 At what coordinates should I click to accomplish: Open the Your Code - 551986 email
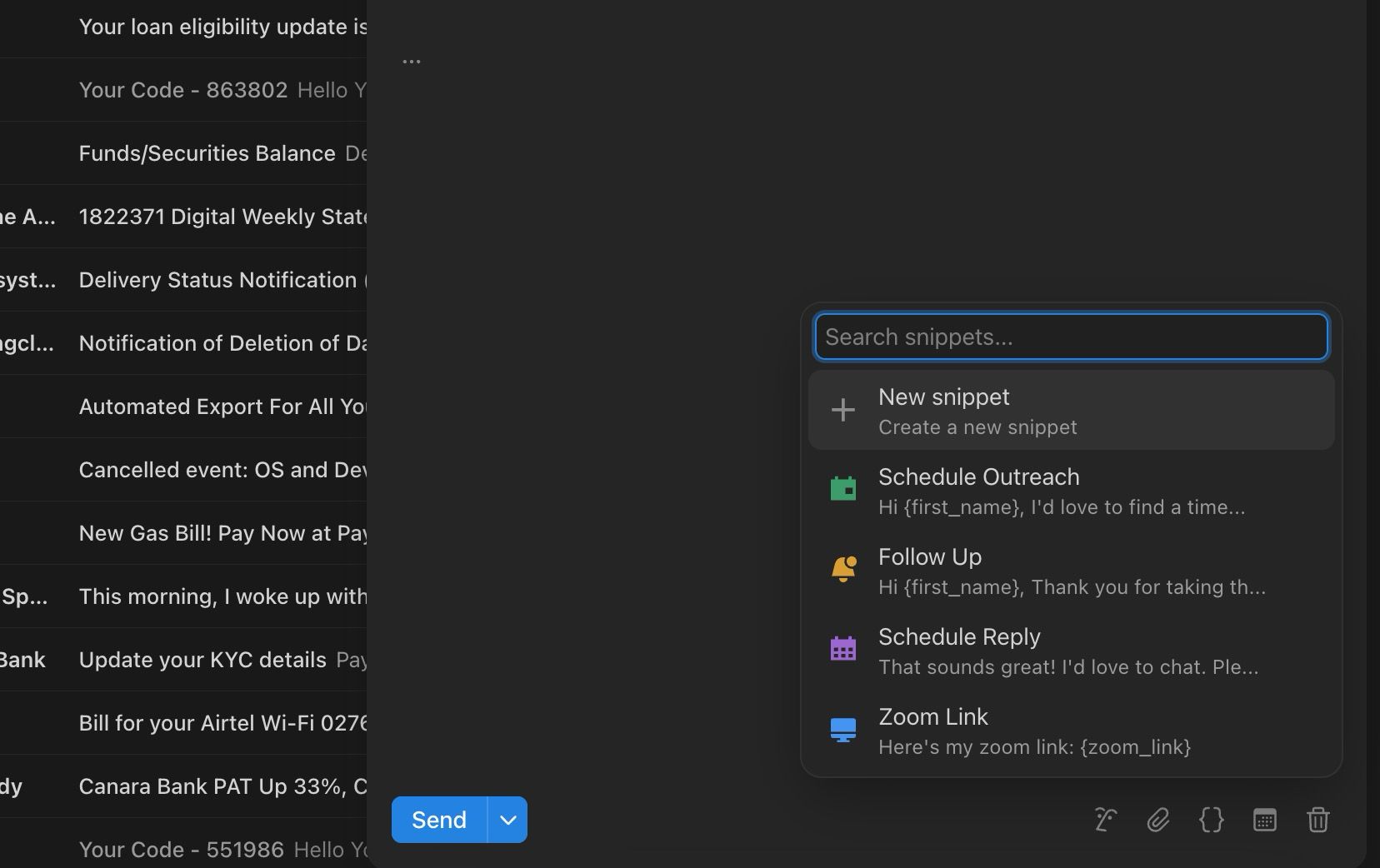pyautogui.click(x=183, y=843)
